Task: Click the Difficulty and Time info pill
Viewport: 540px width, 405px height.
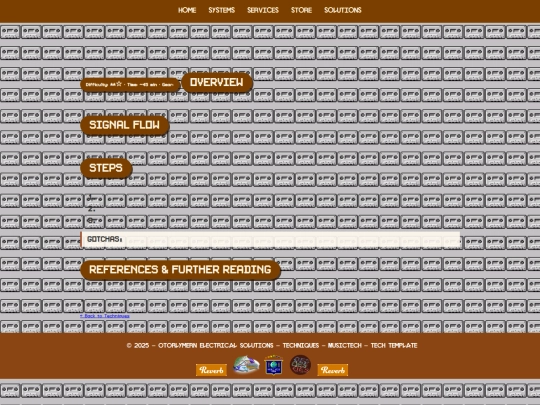Action: 130,85
